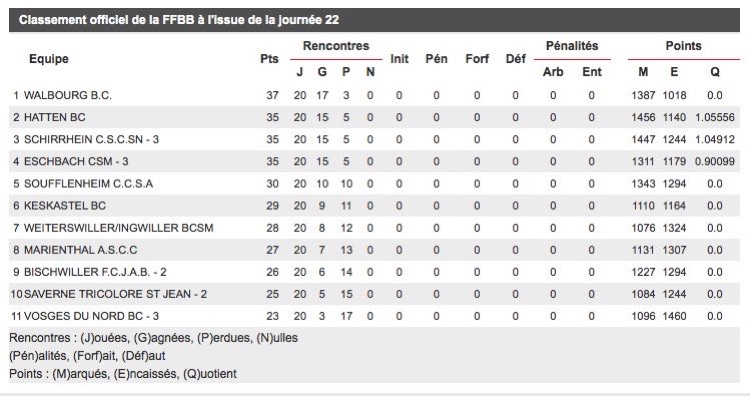Select the Q quotient column header

tap(715, 72)
